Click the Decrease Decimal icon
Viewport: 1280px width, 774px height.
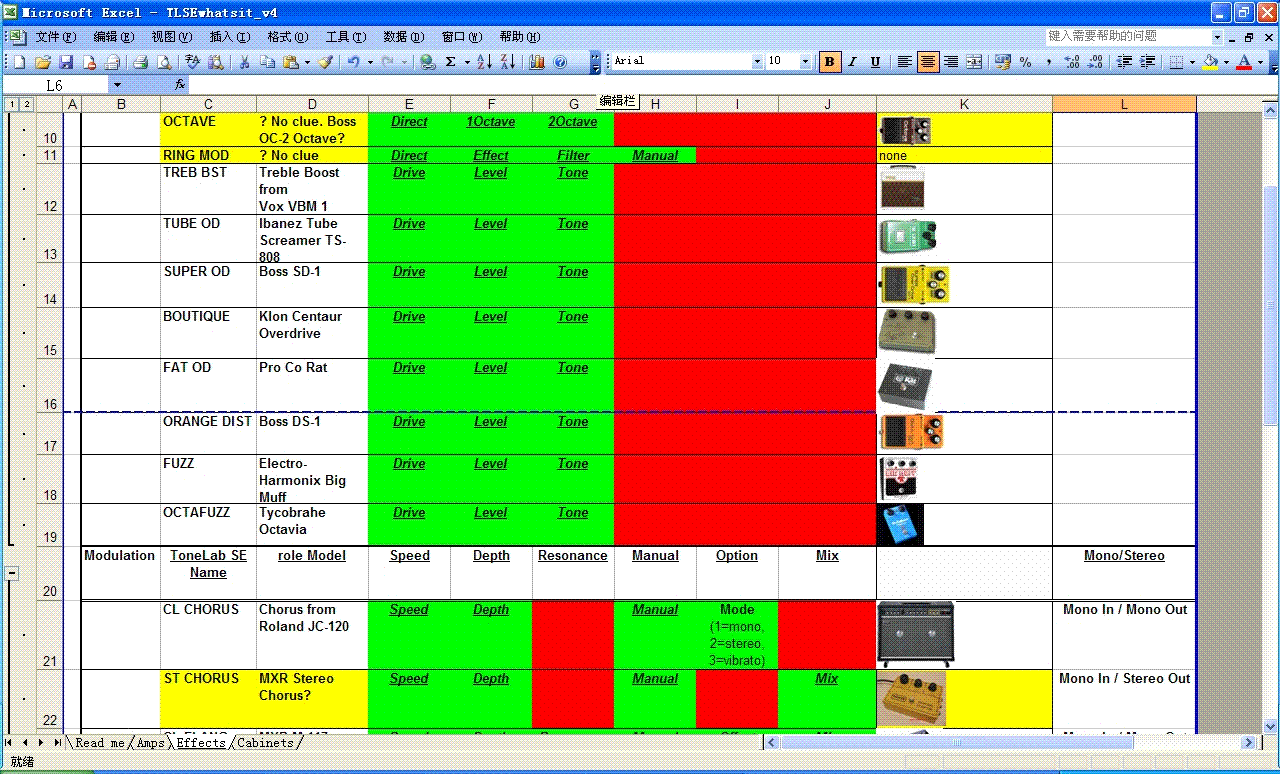click(1095, 62)
